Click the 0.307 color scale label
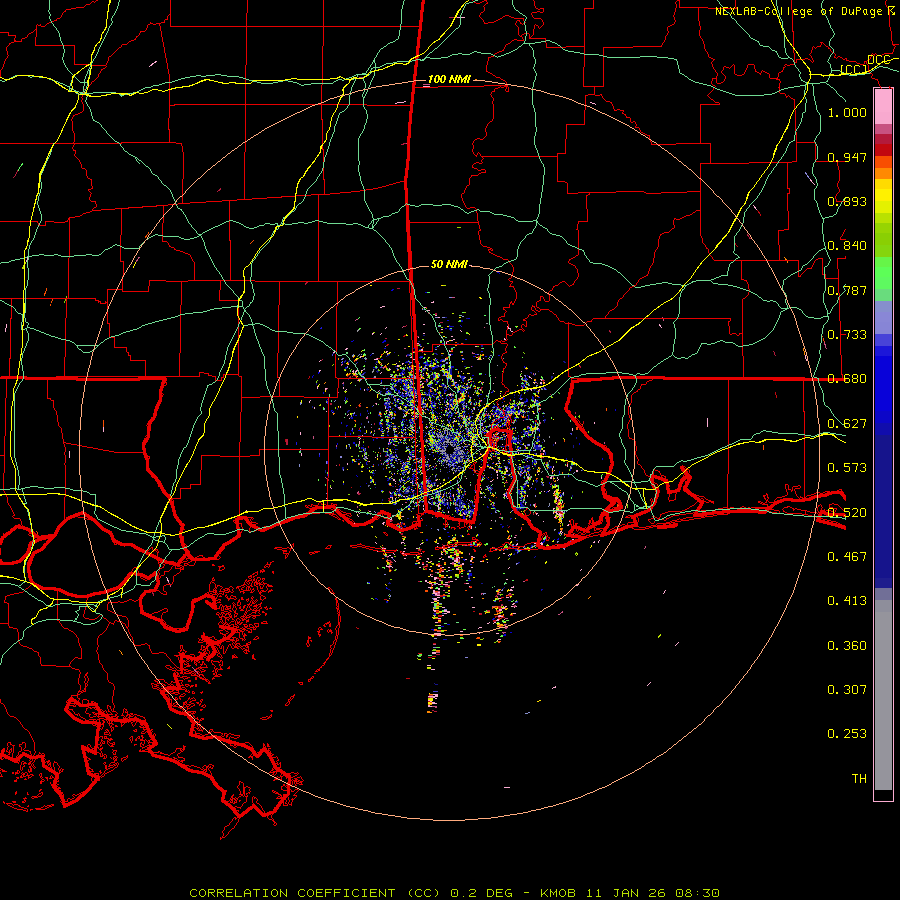This screenshot has width=900, height=900. (x=847, y=690)
